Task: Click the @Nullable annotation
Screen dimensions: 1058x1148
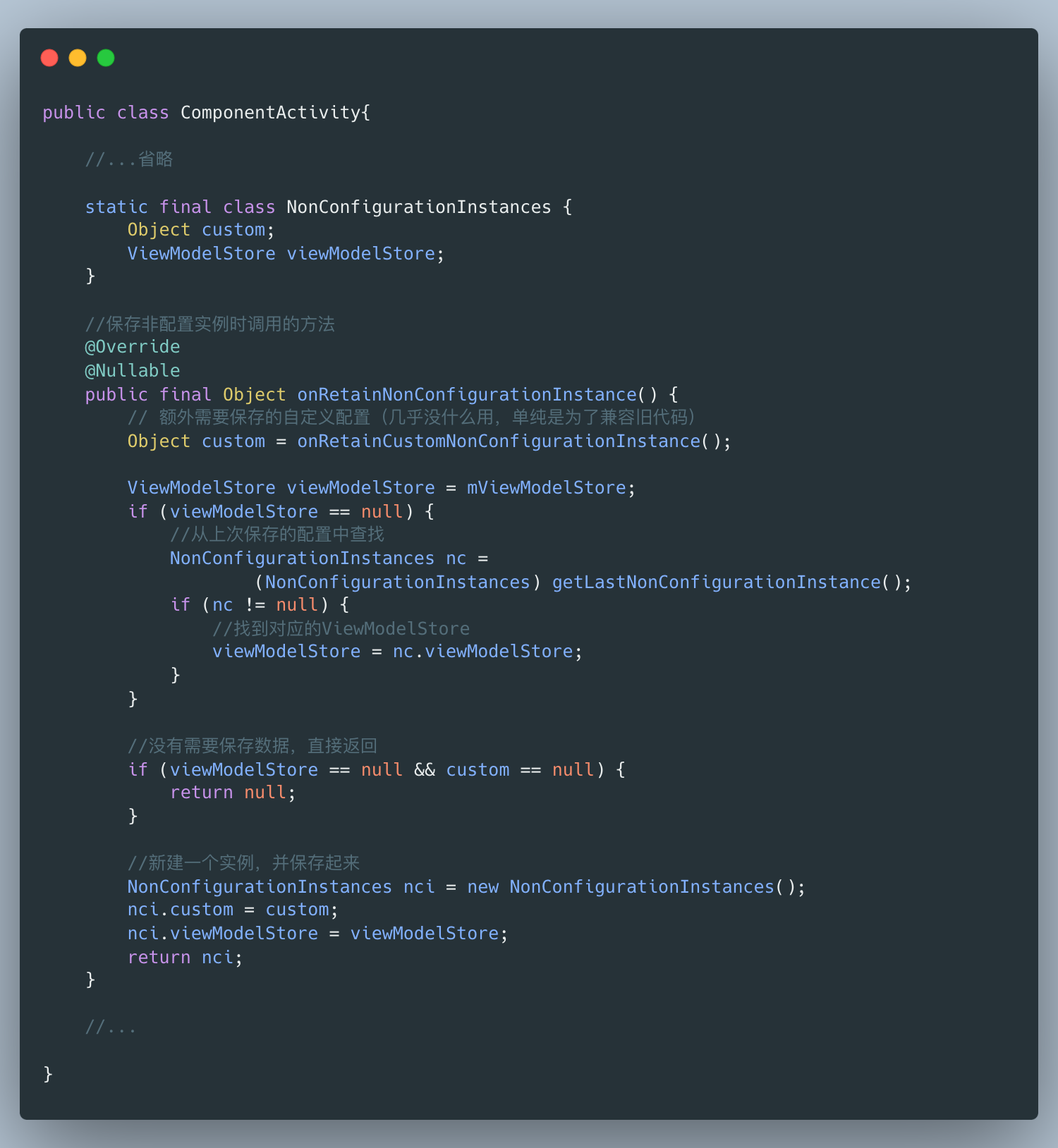Action: (133, 371)
